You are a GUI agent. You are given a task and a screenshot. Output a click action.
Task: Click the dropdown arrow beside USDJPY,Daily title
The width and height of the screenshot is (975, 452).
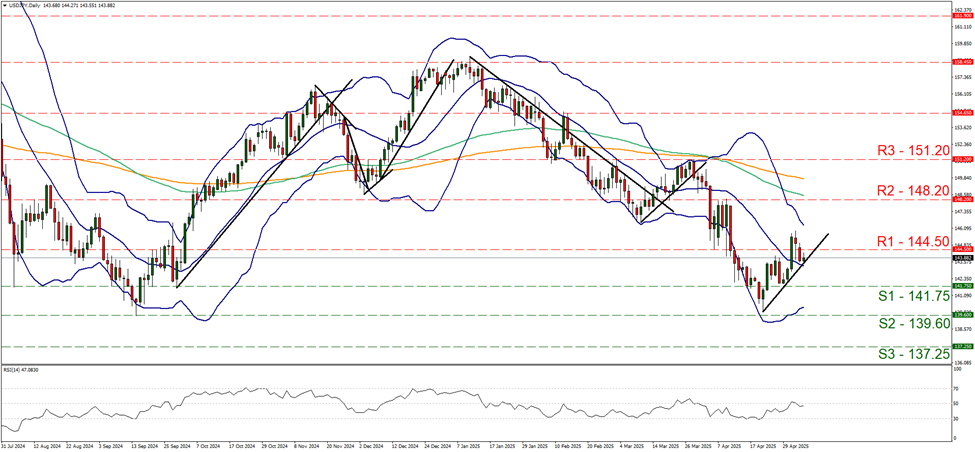(4, 5)
